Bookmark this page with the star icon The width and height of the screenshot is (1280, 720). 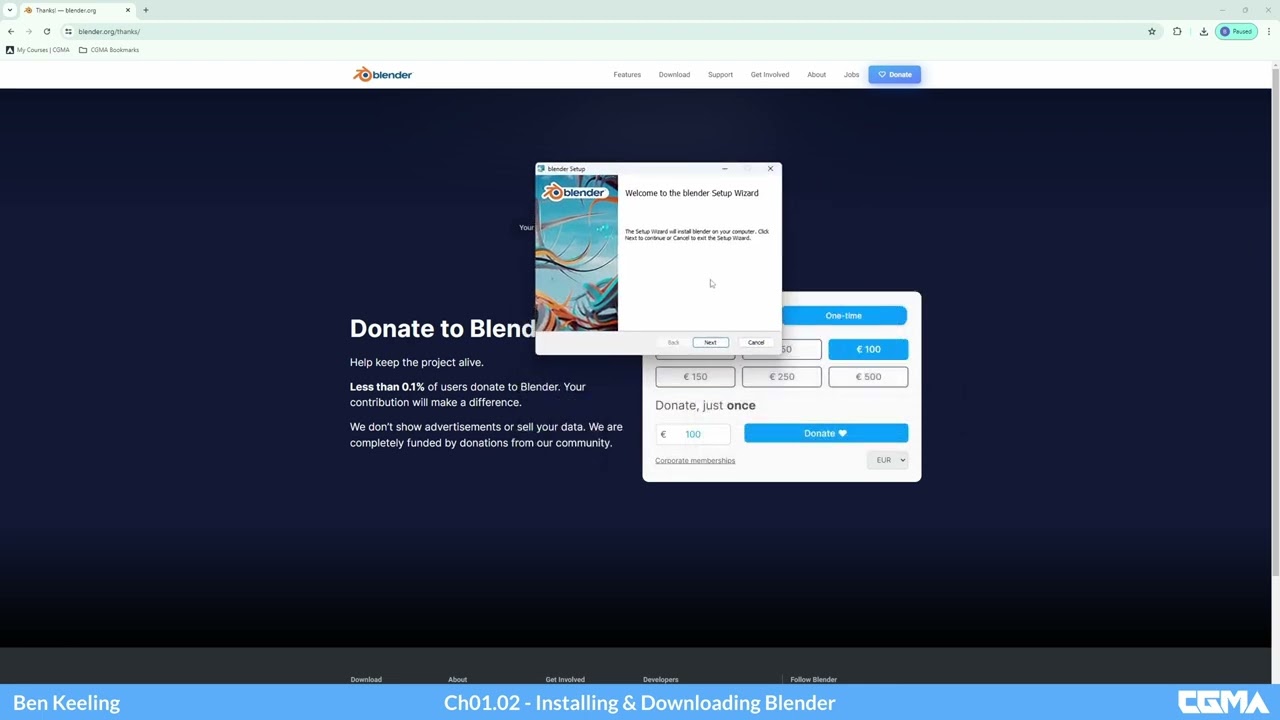click(1151, 31)
